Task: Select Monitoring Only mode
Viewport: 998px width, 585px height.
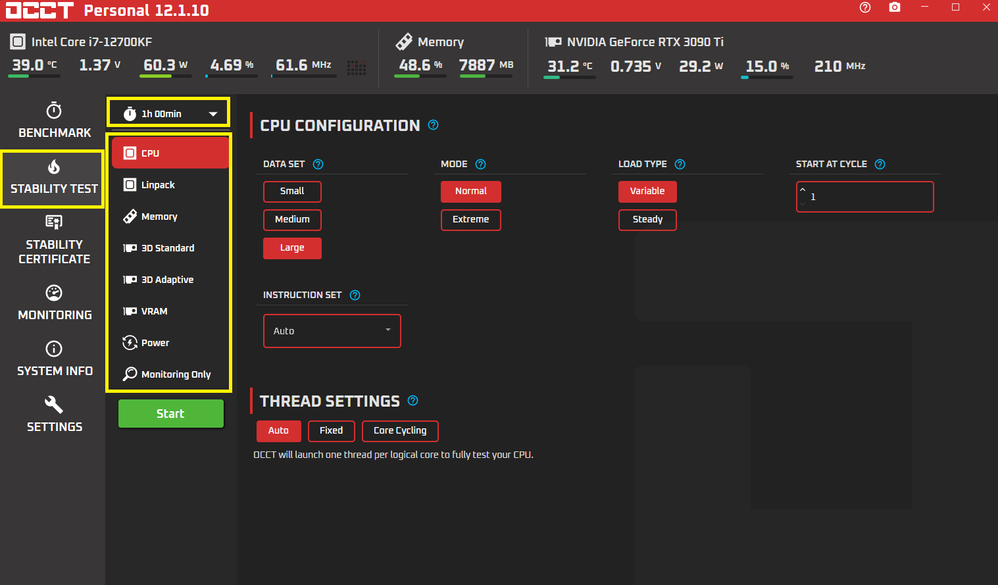Action: pyautogui.click(x=169, y=374)
